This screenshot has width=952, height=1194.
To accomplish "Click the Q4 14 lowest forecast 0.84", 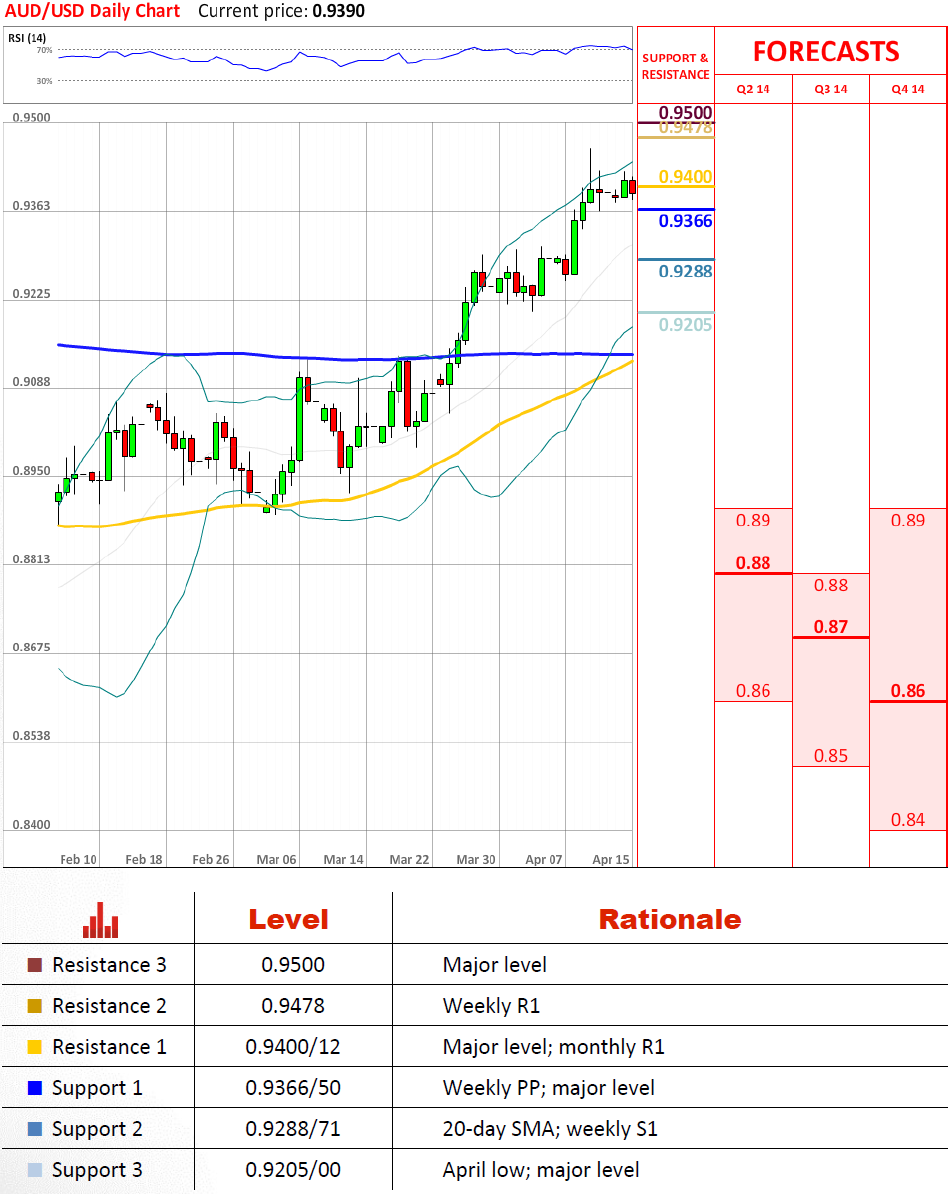I will pyautogui.click(x=908, y=819).
